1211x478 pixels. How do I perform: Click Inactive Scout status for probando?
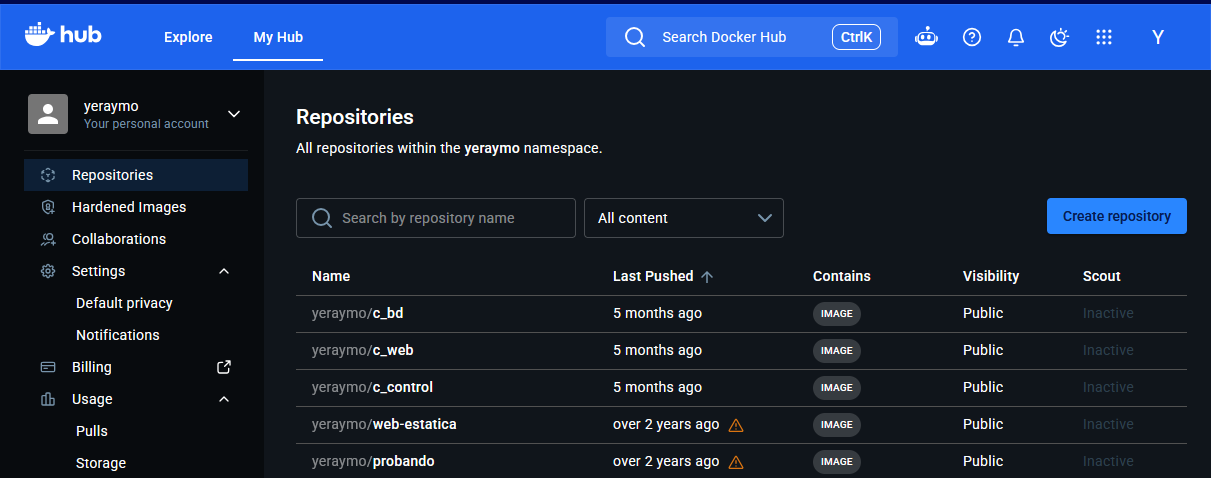click(1108, 461)
